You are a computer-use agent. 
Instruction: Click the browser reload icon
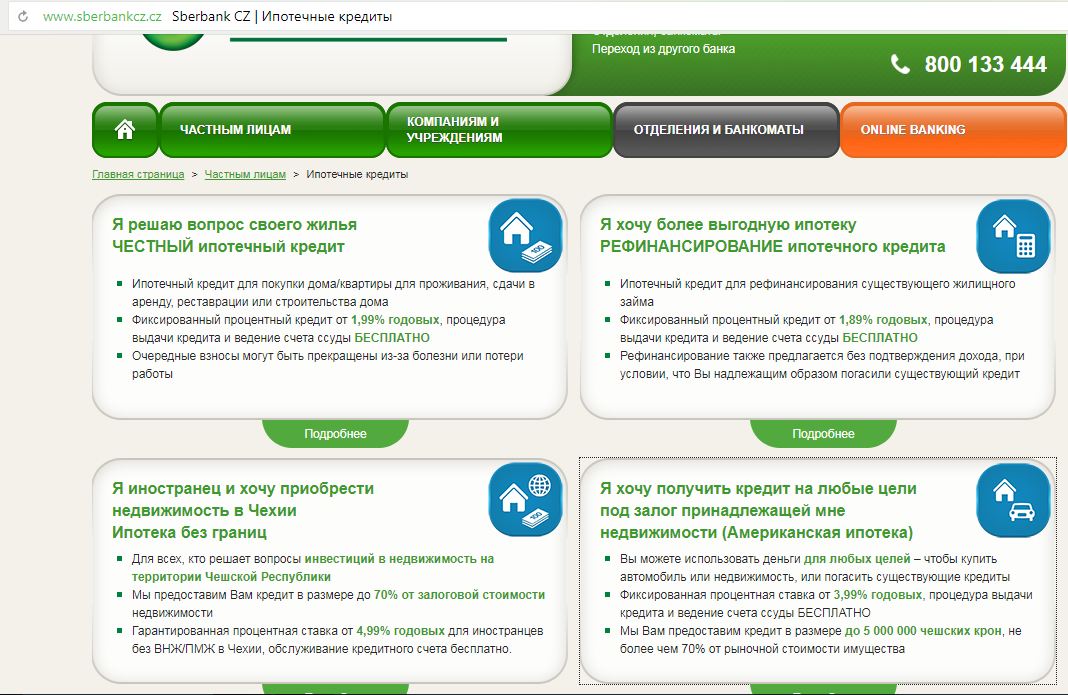tap(22, 16)
